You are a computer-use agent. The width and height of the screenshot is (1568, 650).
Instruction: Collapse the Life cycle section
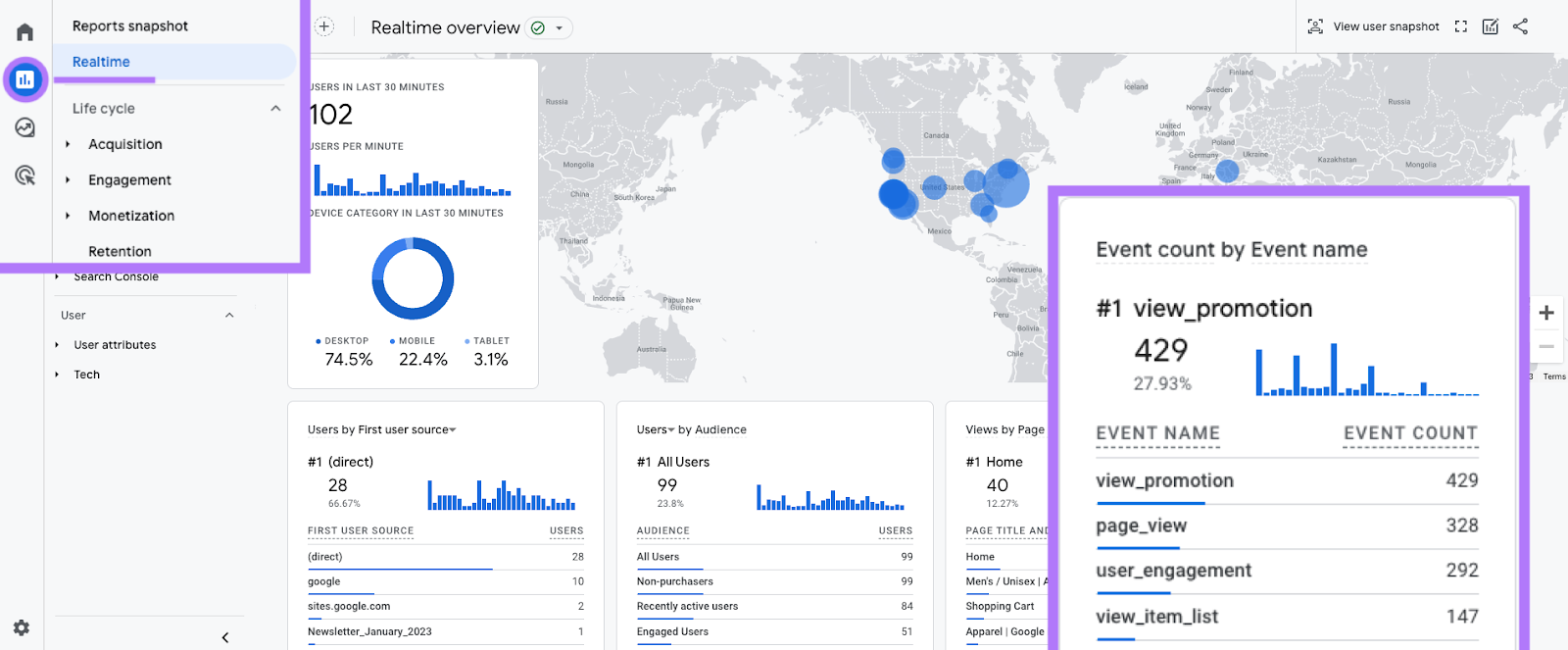click(275, 109)
